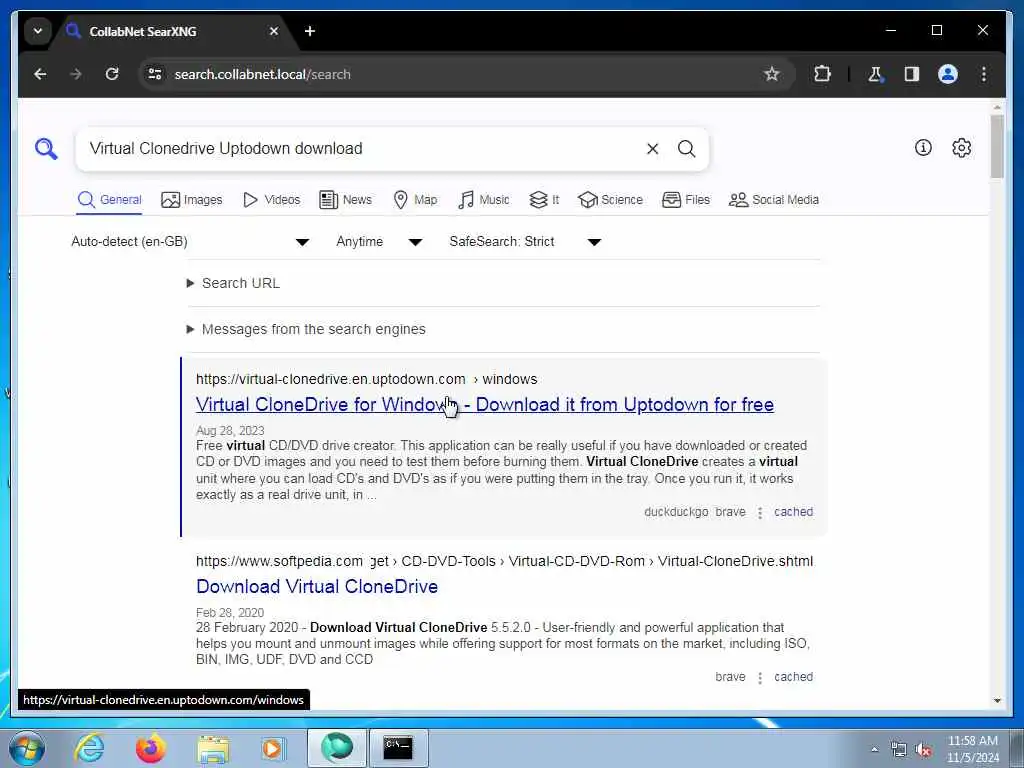Screen dimensions: 1024x768
Task: Click the Feb 28, 2020 date text
Action: 230,613
